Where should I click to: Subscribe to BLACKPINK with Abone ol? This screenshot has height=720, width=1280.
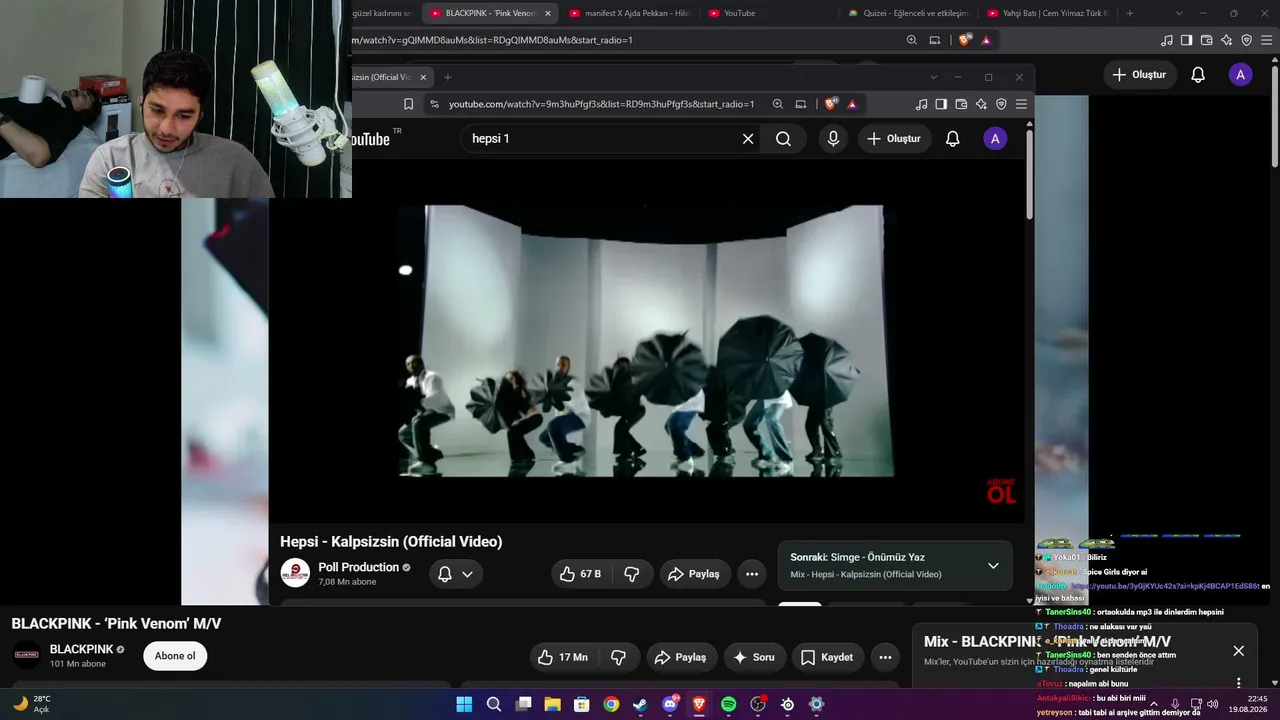click(175, 656)
